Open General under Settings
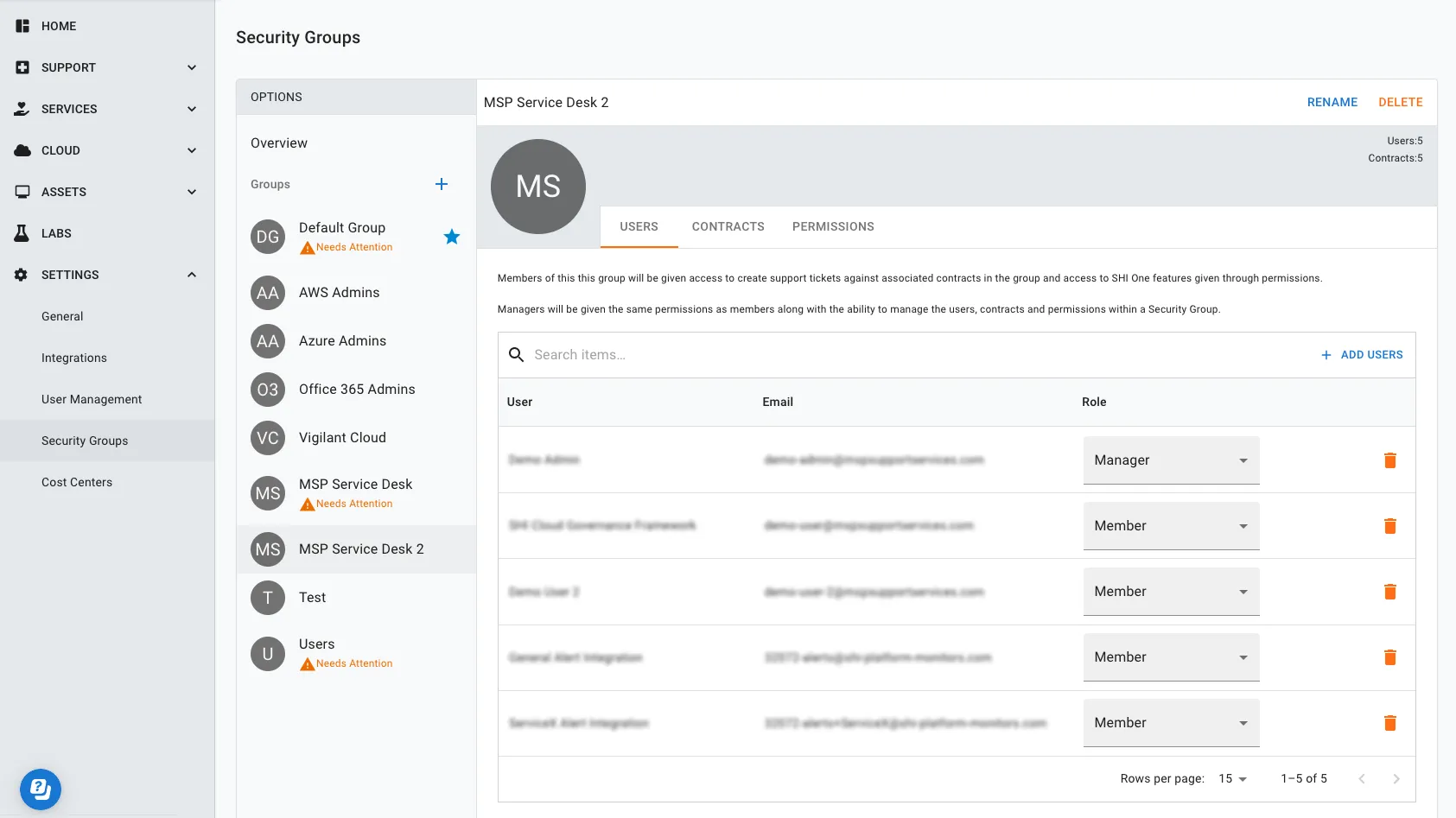The width and height of the screenshot is (1456, 818). (62, 316)
